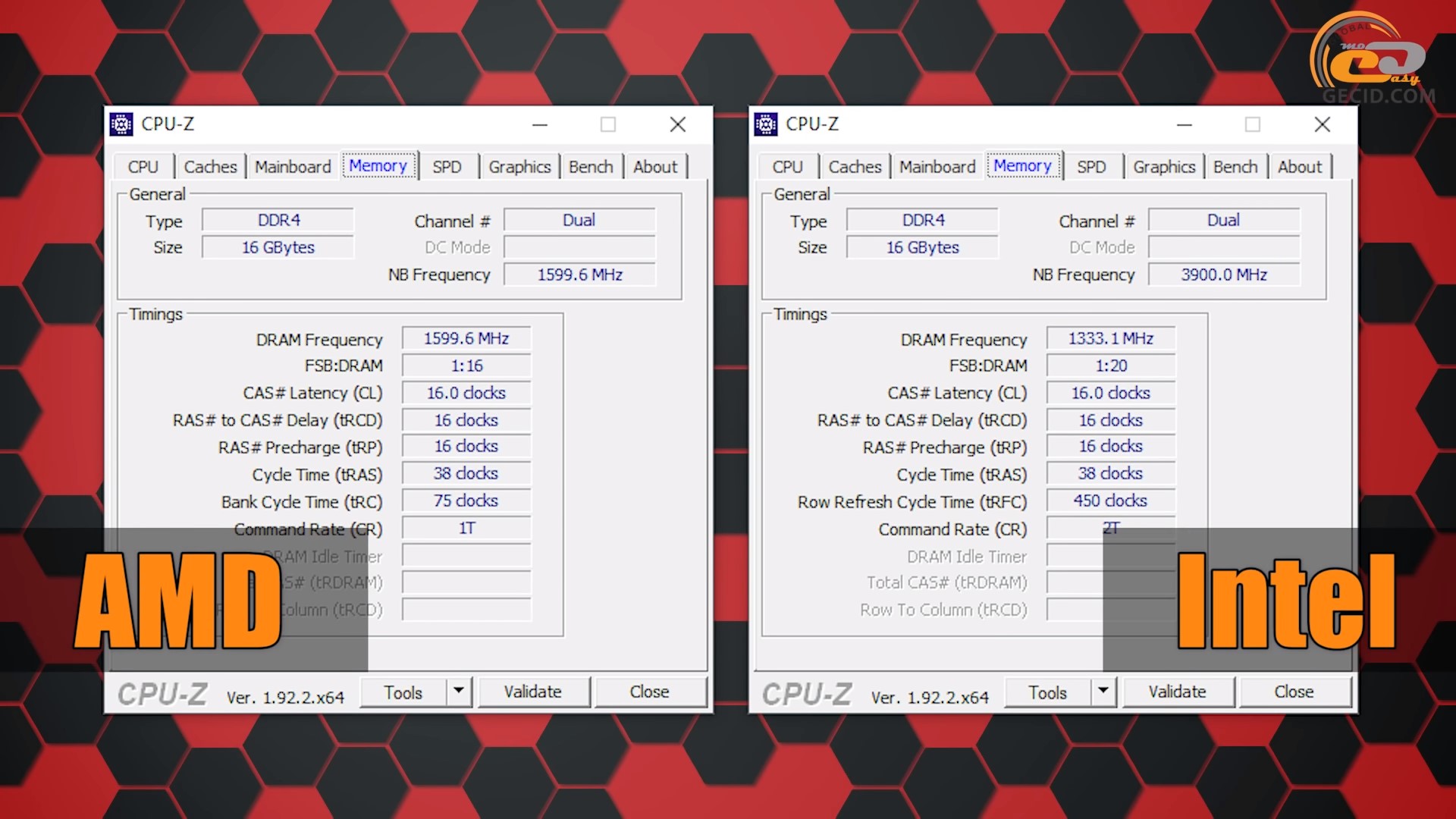
Task: Click empty DC Mode field in Intel window
Action: point(1224,247)
